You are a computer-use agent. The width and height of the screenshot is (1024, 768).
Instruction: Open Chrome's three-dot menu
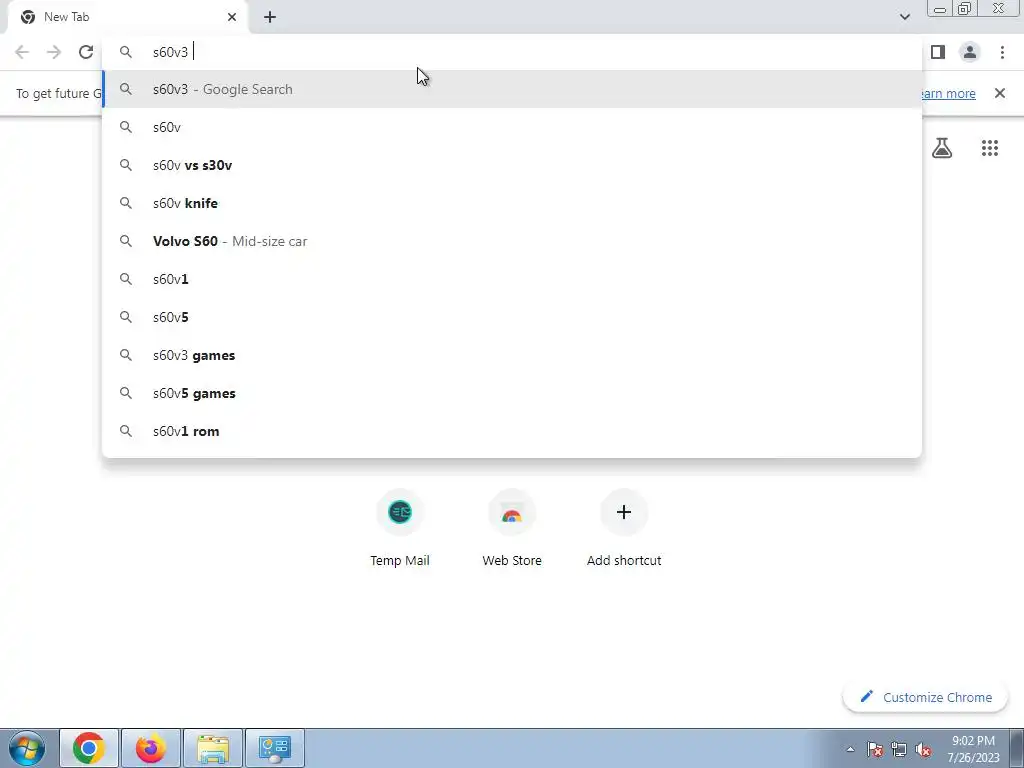[x=1002, y=52]
